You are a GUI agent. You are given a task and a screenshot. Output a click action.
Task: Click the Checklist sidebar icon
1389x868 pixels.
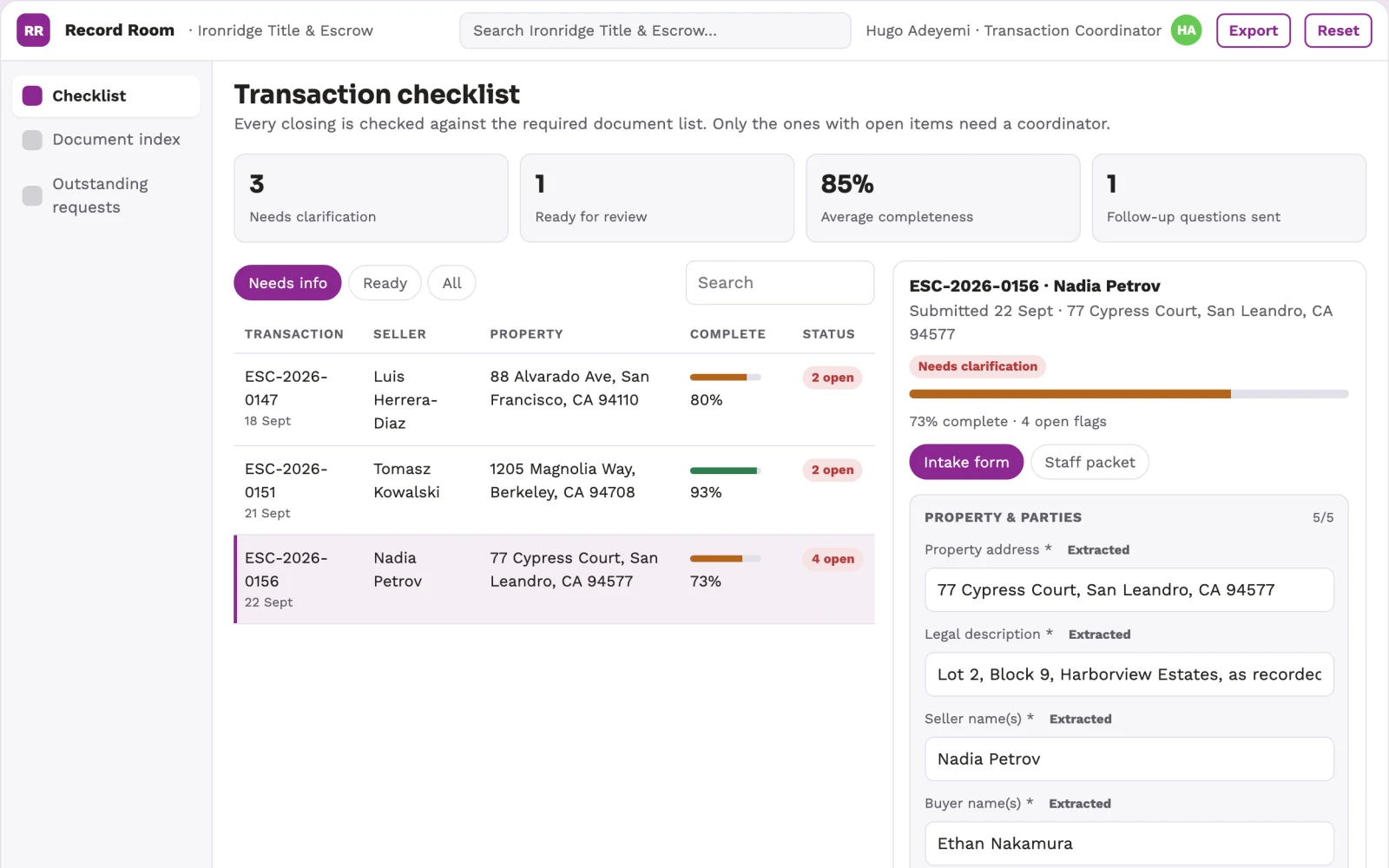coord(32,95)
